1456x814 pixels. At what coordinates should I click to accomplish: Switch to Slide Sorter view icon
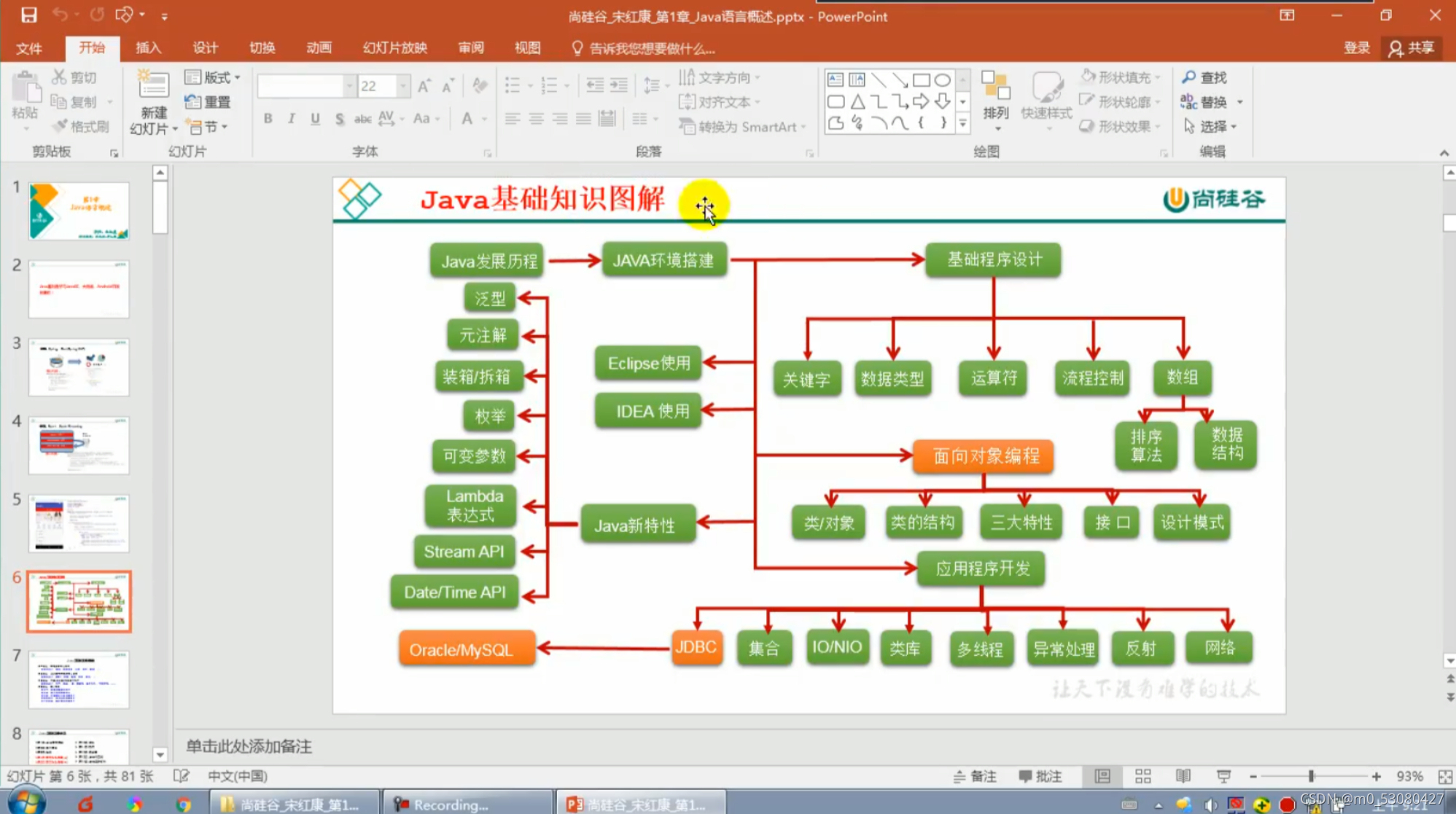click(1142, 776)
